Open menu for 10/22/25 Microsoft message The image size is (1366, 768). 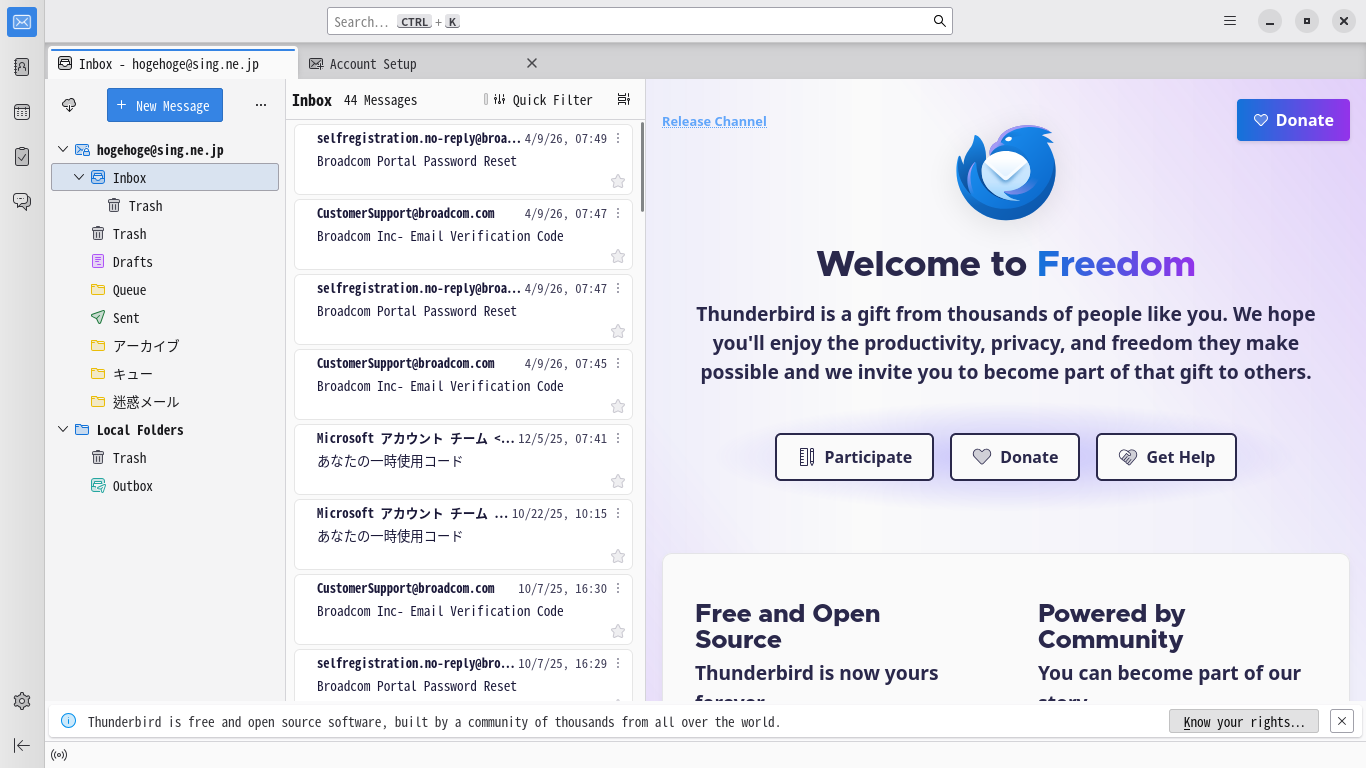point(618,513)
